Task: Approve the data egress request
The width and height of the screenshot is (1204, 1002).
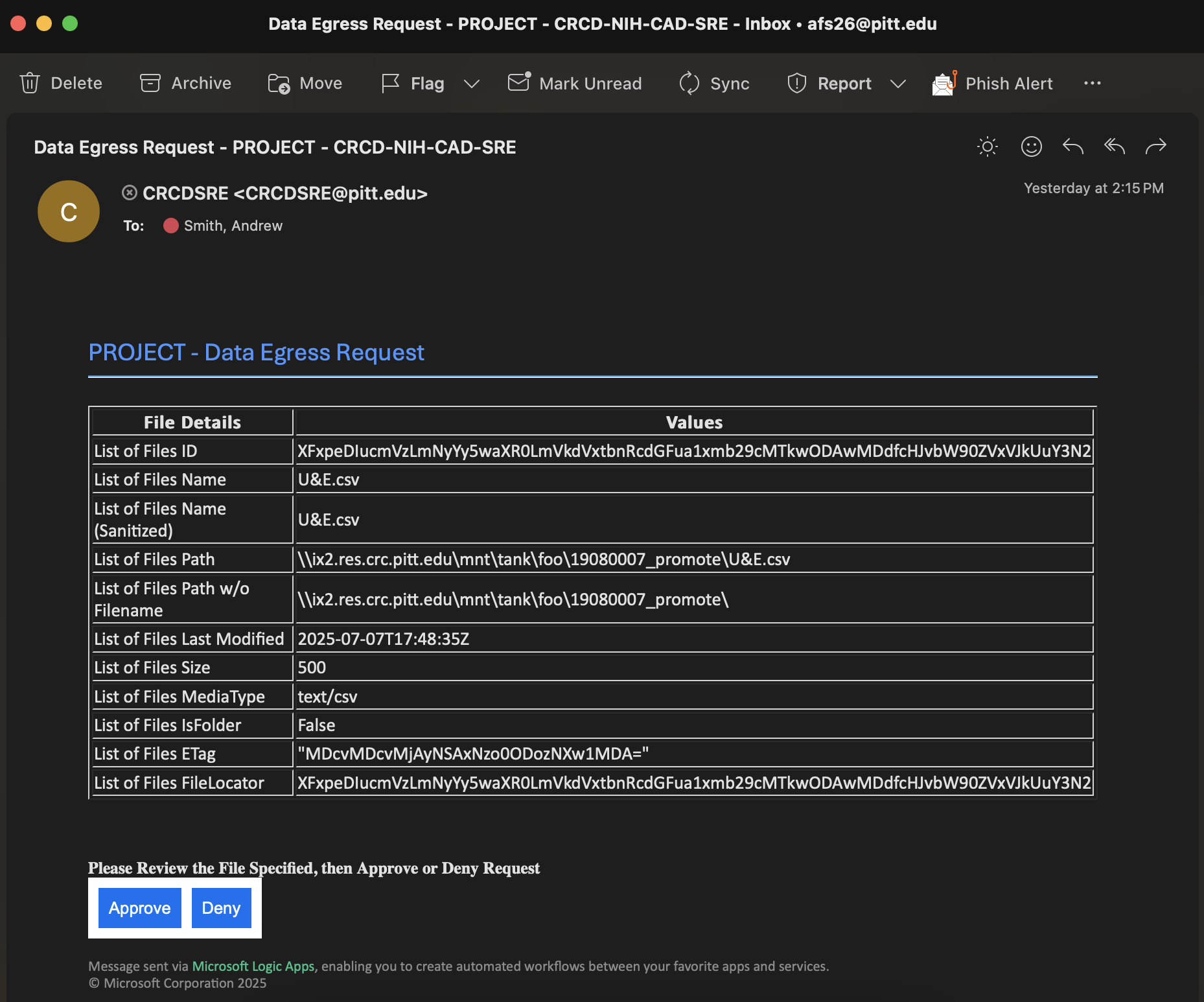Action: (x=140, y=908)
